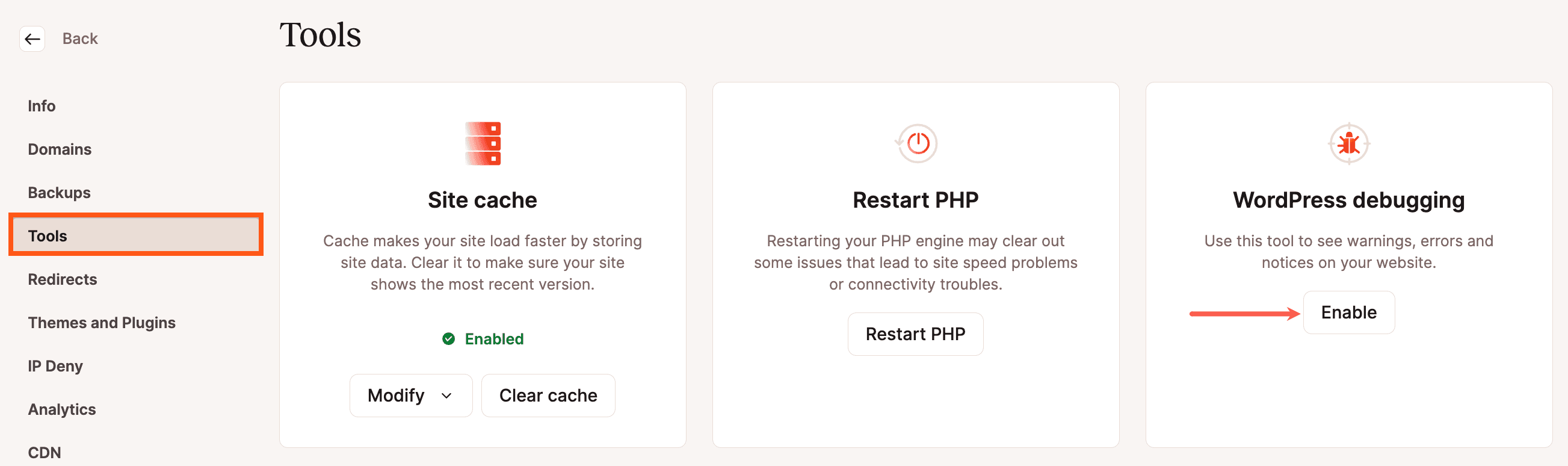Click the Clear cache button

coord(547,396)
